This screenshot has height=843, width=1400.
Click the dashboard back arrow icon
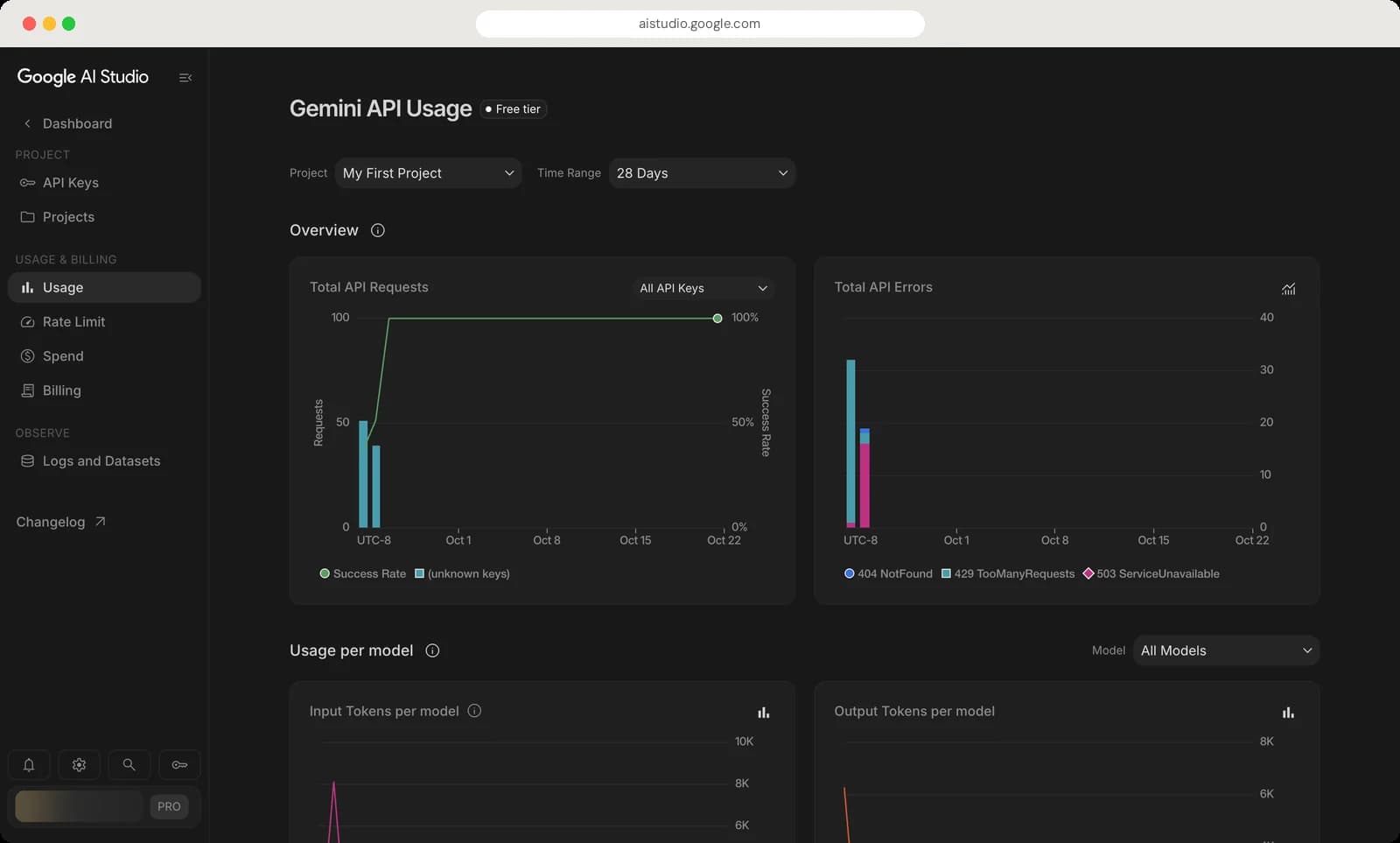tap(27, 123)
